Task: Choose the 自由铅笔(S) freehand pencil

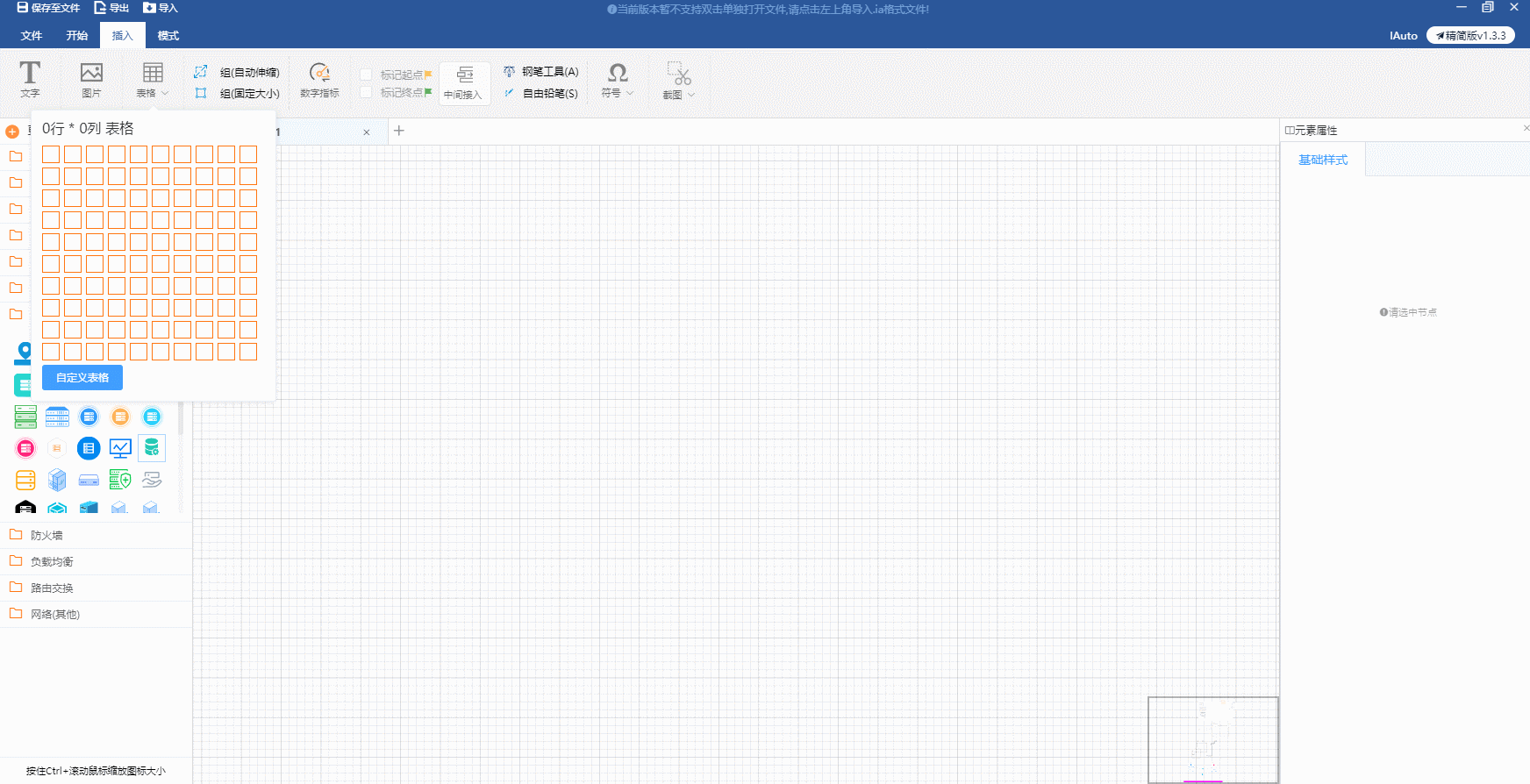Action: (541, 93)
